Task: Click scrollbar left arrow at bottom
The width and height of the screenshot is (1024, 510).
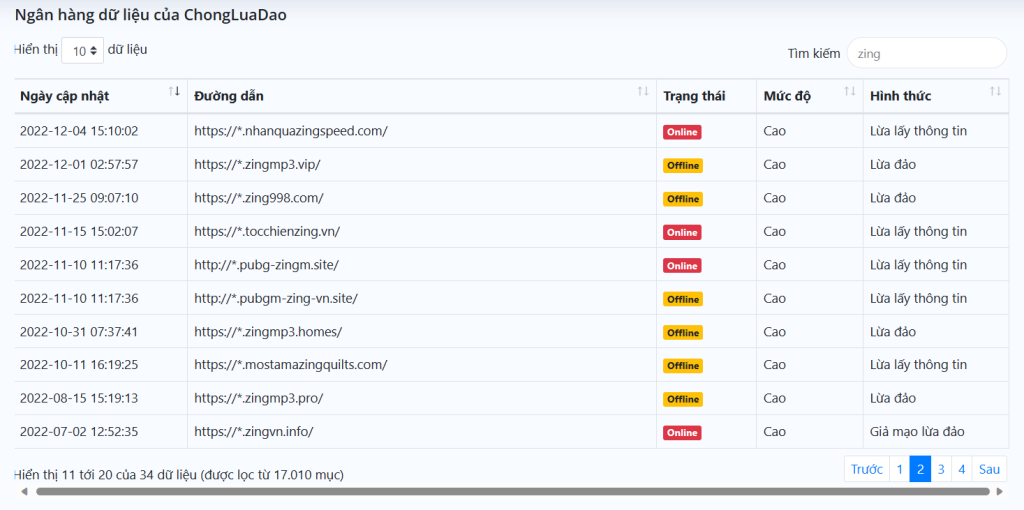Action: coord(24,491)
